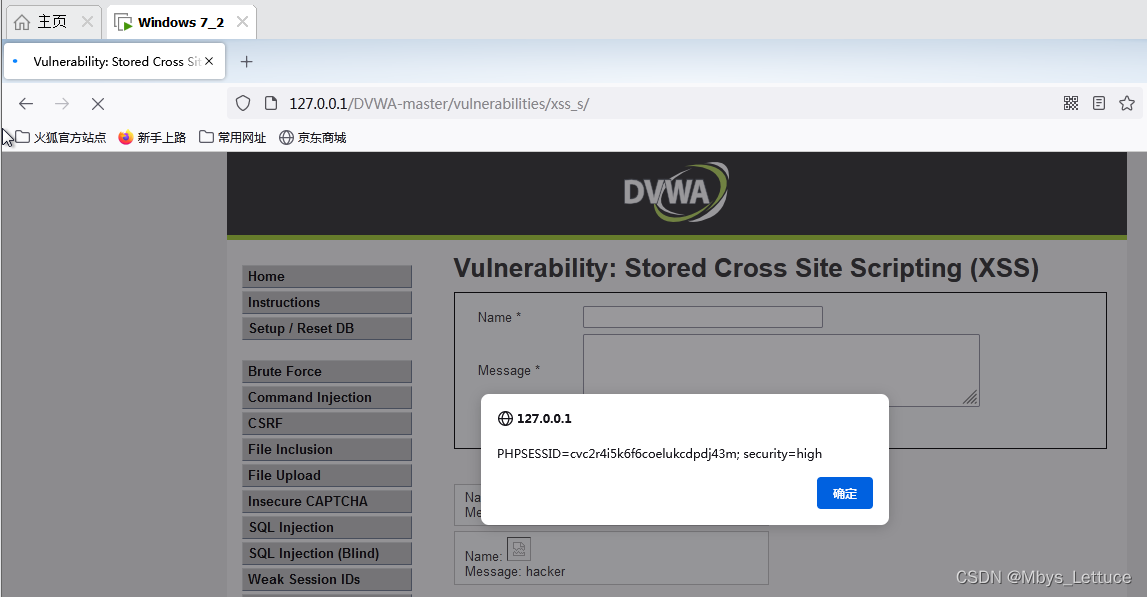Click 确定 button in alert dialog
This screenshot has height=597, width=1147.
coord(845,493)
